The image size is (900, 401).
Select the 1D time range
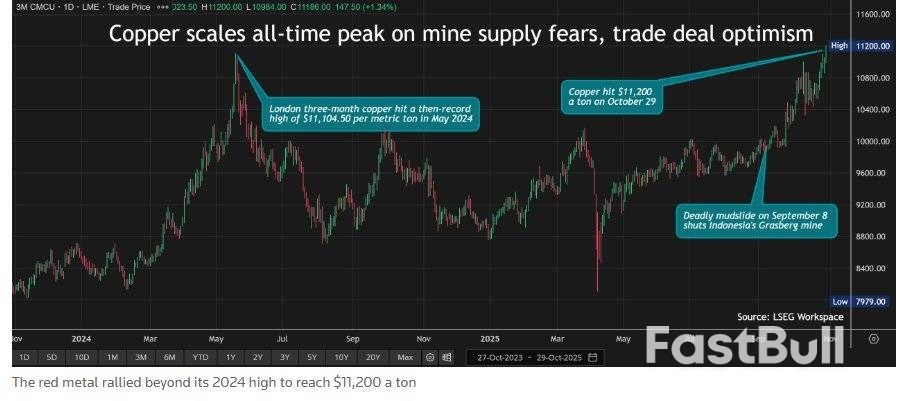pos(24,357)
